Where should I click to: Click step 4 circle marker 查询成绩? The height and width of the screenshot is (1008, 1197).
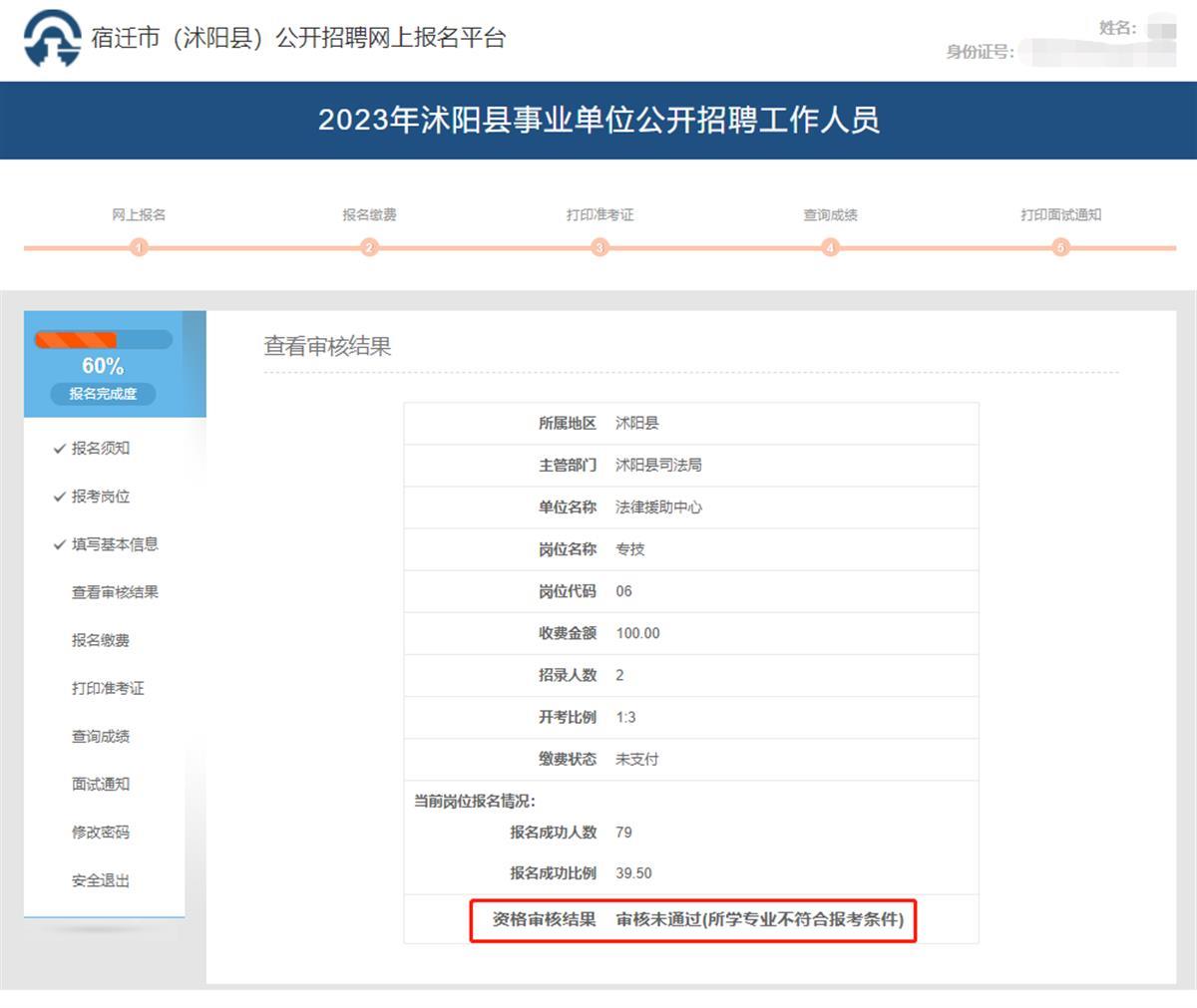click(x=830, y=247)
